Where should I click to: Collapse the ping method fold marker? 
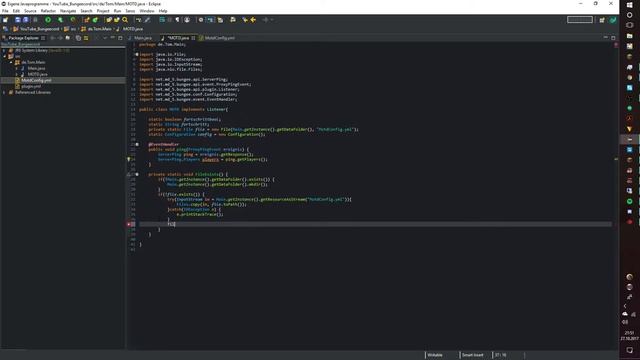pos(137,144)
